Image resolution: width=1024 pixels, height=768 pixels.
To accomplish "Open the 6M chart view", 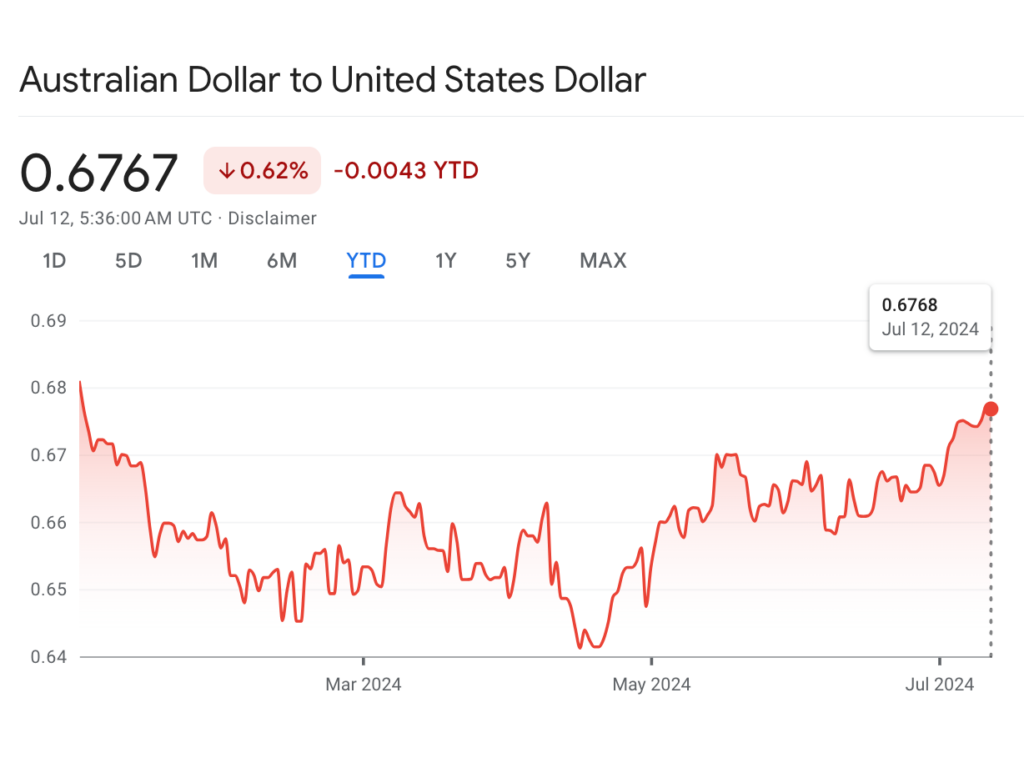I will pos(281,261).
